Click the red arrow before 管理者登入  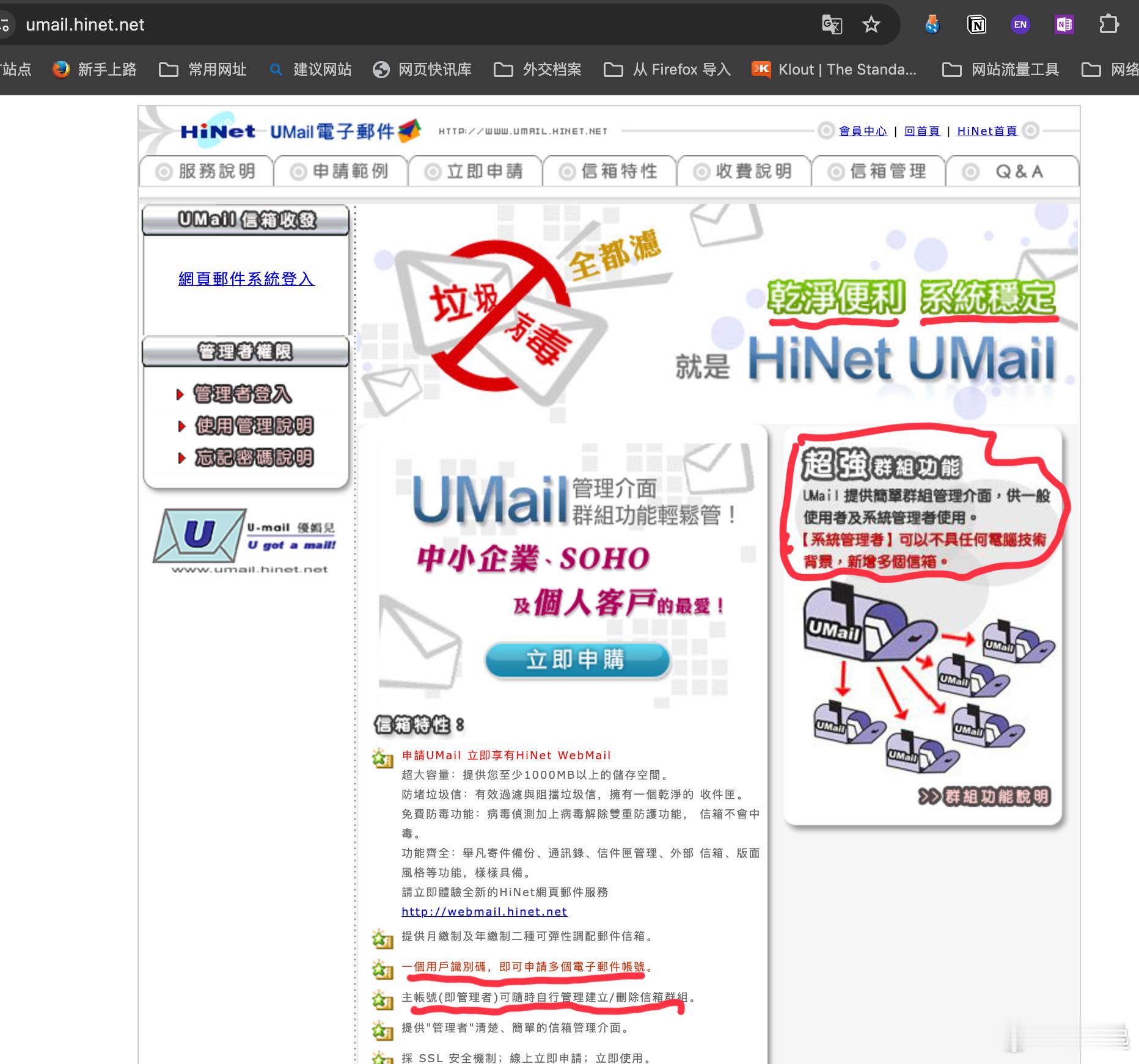[x=180, y=395]
